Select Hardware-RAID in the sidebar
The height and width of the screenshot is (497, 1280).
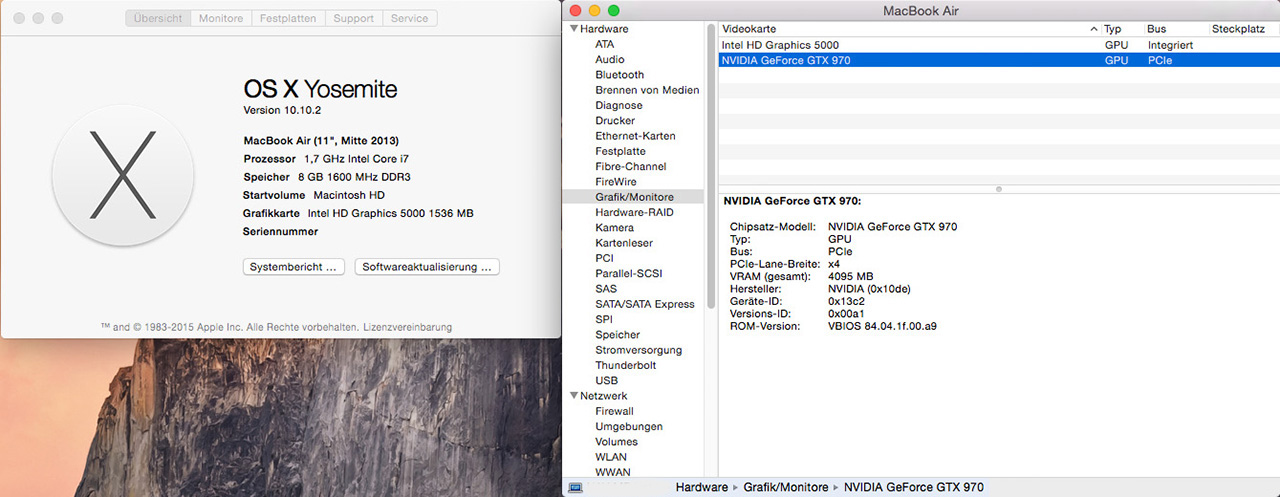(x=634, y=212)
